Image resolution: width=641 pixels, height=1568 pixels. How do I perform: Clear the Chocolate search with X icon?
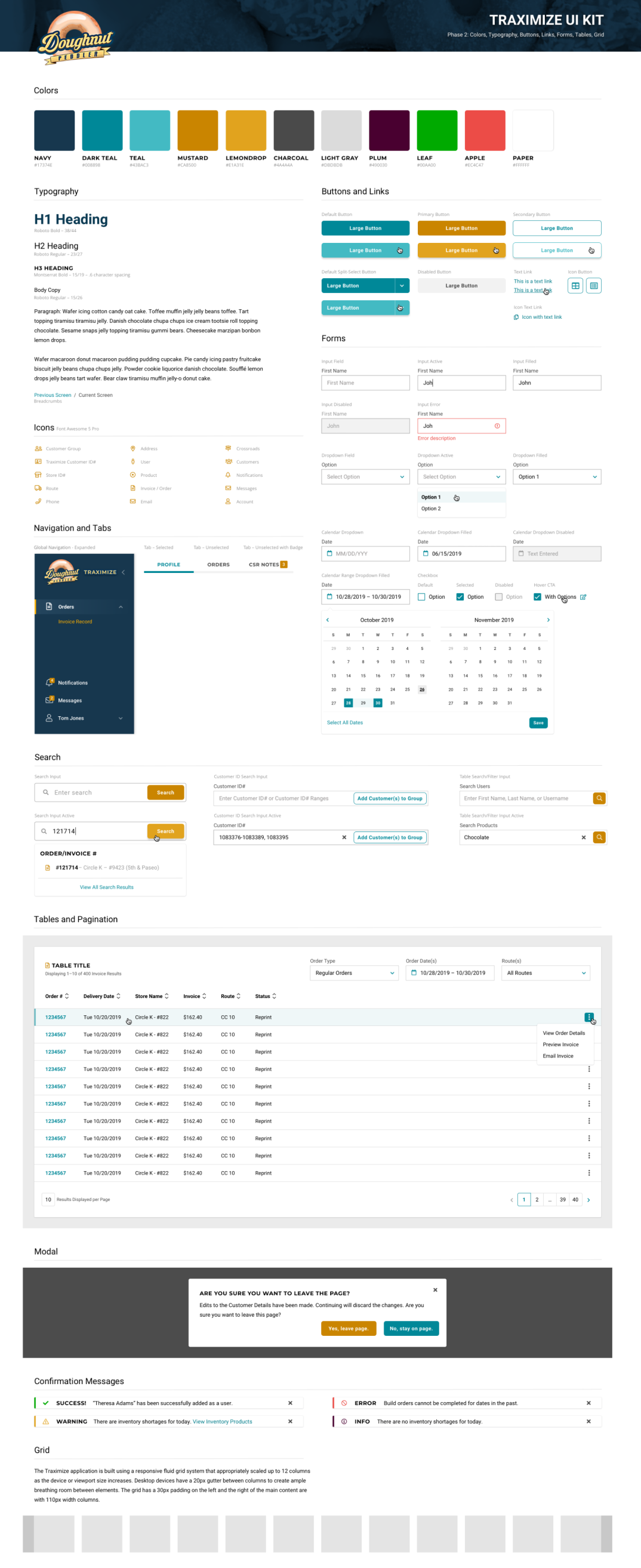583,837
